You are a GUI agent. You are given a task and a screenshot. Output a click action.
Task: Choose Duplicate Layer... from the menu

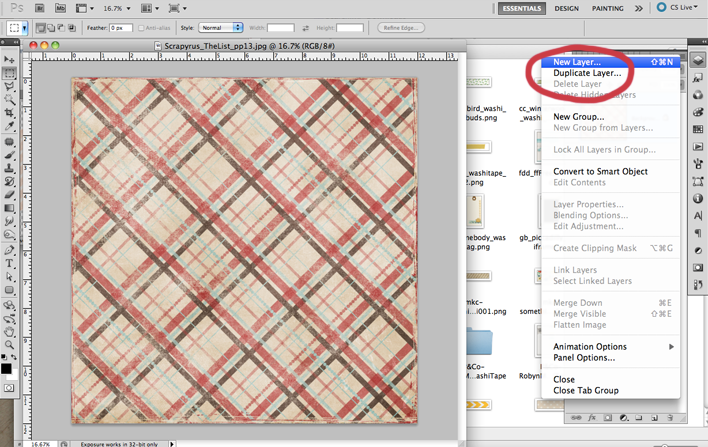pos(610,73)
